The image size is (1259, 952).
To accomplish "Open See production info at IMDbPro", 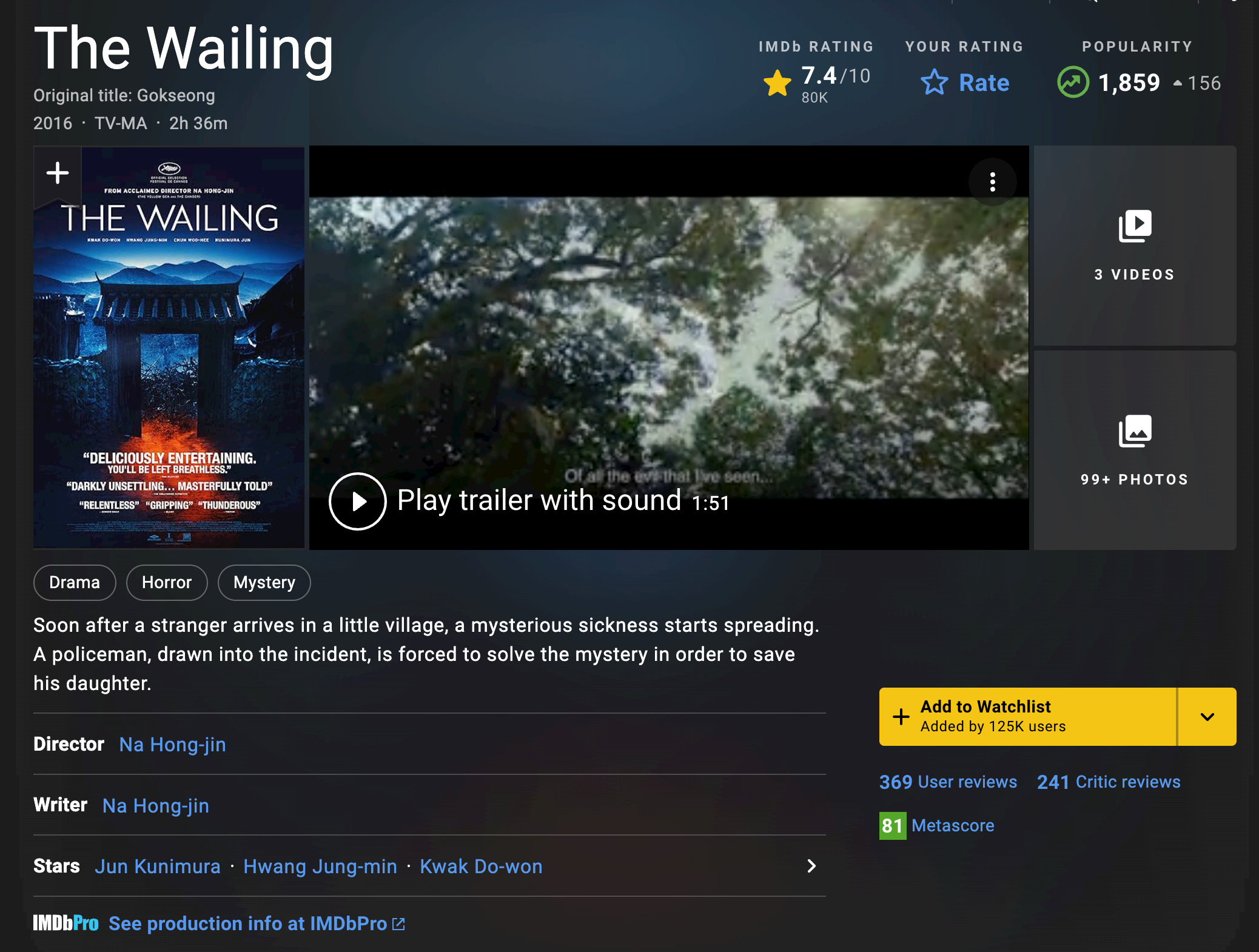I will click(257, 924).
